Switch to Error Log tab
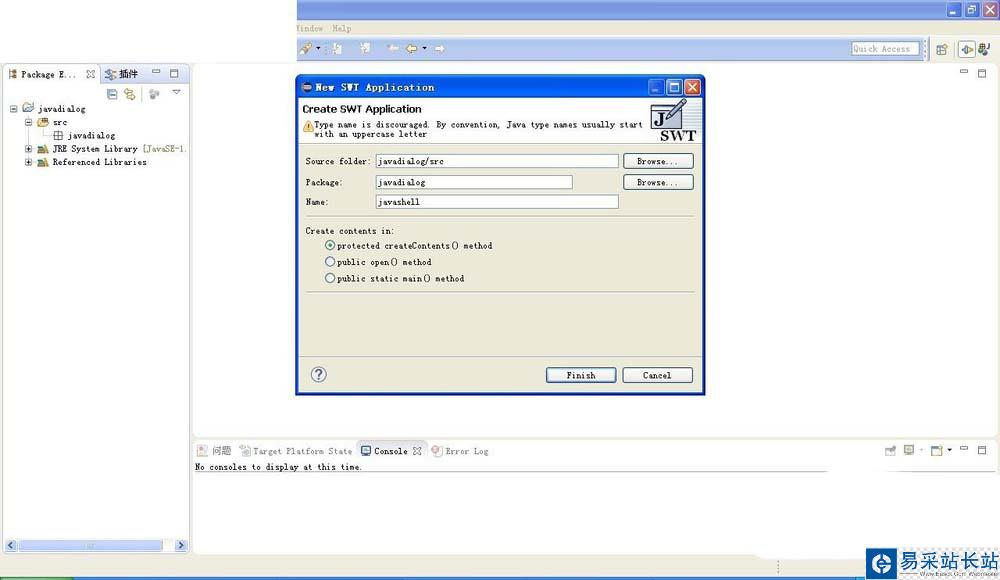1000x580 pixels. (460, 450)
